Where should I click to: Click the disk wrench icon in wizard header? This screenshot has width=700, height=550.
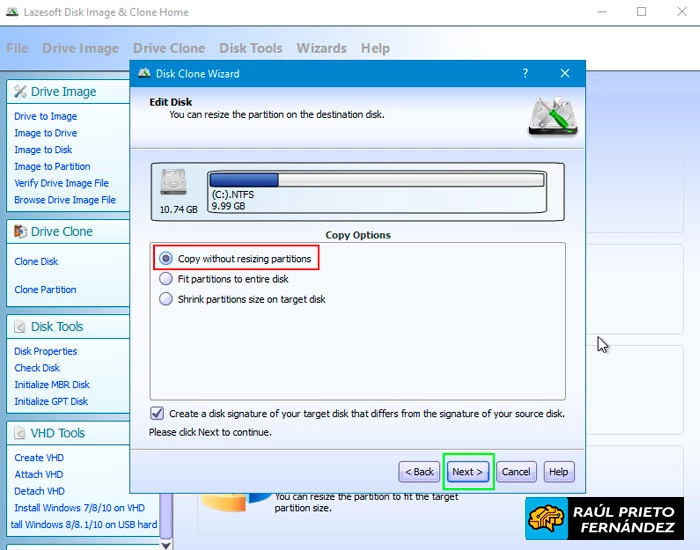[x=551, y=116]
